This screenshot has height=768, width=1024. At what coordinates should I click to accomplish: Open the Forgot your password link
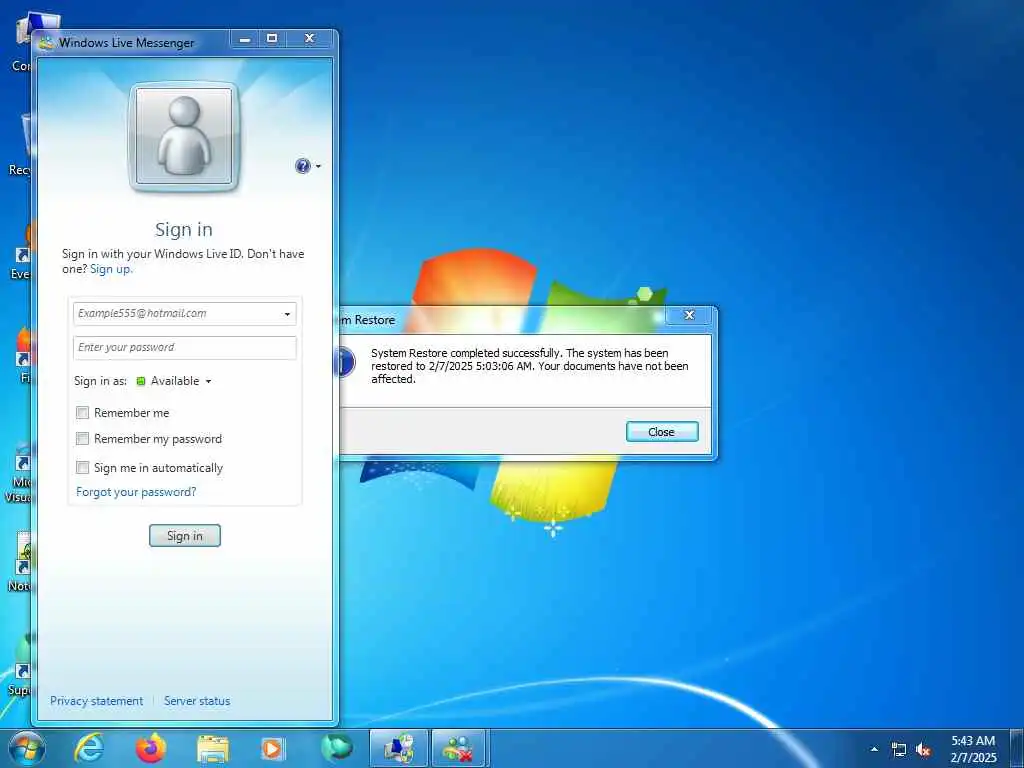[136, 492]
